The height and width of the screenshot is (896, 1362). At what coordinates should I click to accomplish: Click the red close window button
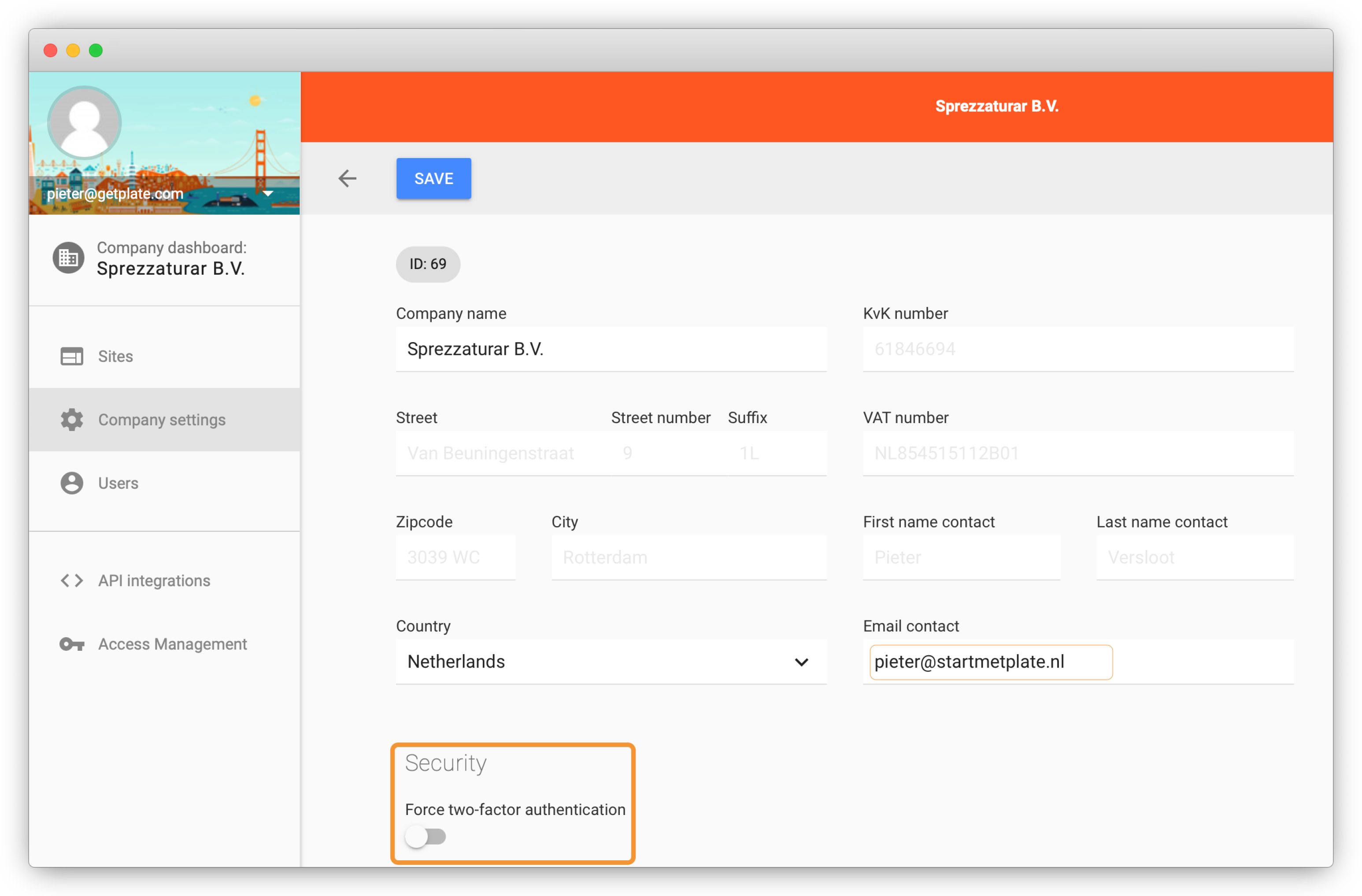pyautogui.click(x=50, y=50)
